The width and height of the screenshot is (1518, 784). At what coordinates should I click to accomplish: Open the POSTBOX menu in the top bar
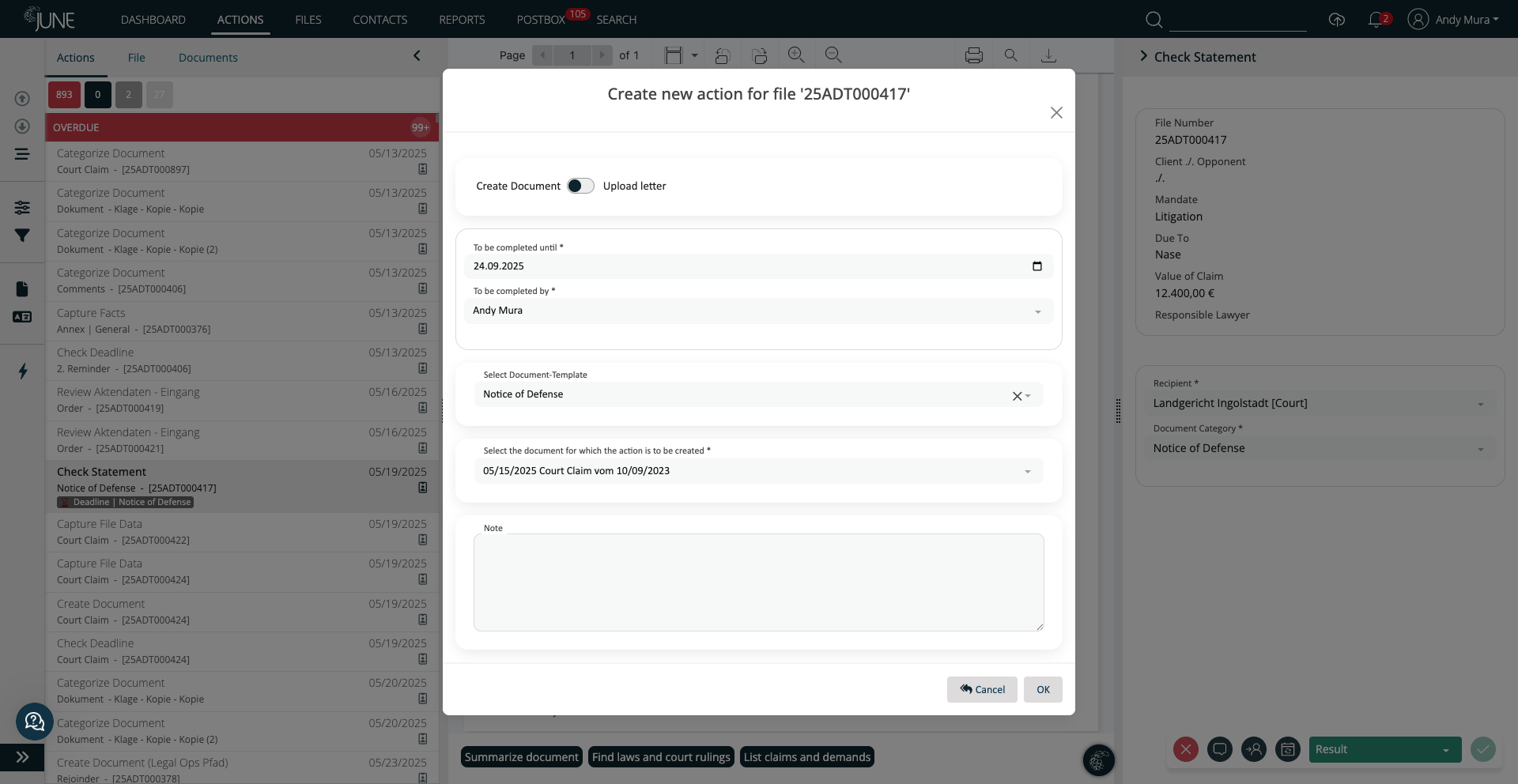[540, 20]
